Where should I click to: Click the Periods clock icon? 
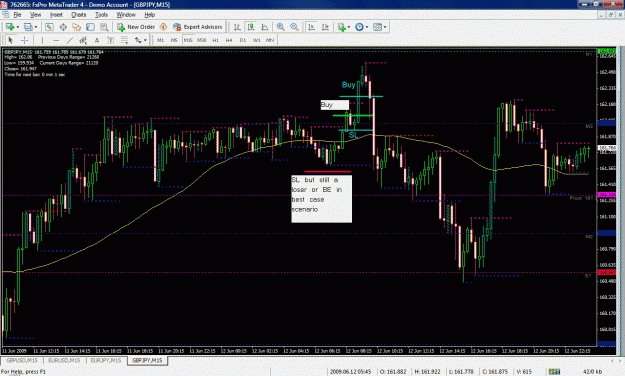point(359,27)
